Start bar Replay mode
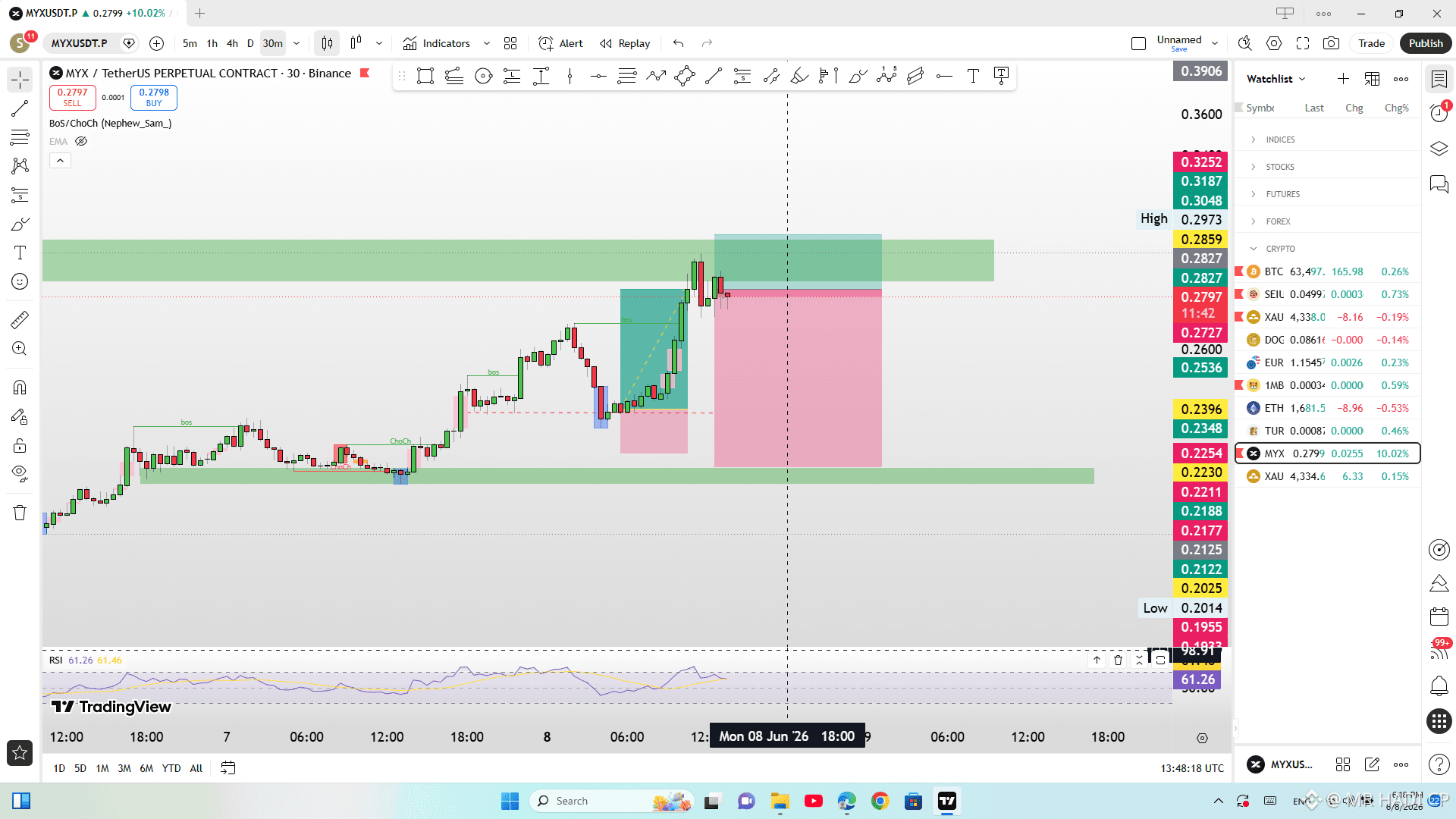The height and width of the screenshot is (819, 1456). [625, 43]
